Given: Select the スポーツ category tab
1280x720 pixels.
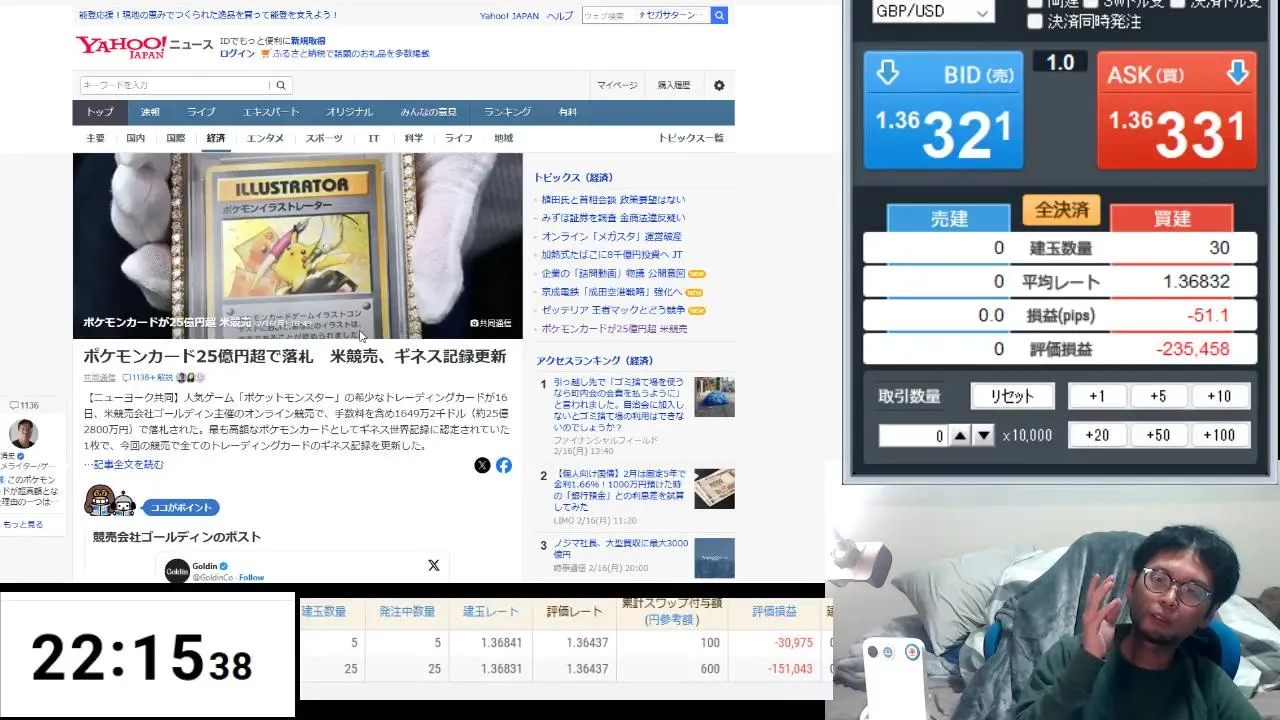Looking at the screenshot, I should 324,139.
